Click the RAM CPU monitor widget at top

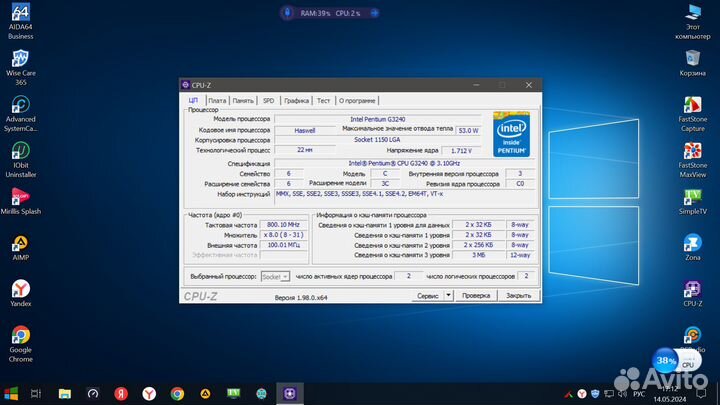pos(330,13)
